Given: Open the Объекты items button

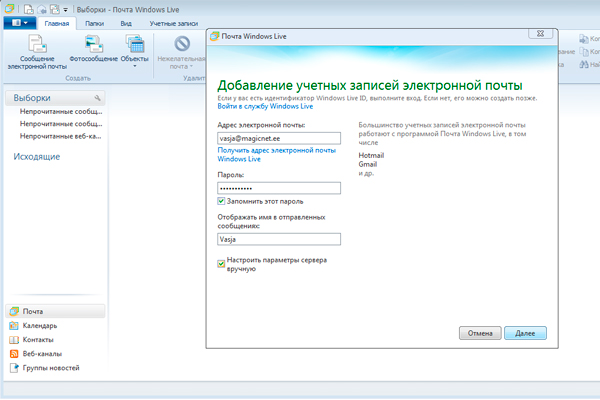Looking at the screenshot, I should (134, 52).
